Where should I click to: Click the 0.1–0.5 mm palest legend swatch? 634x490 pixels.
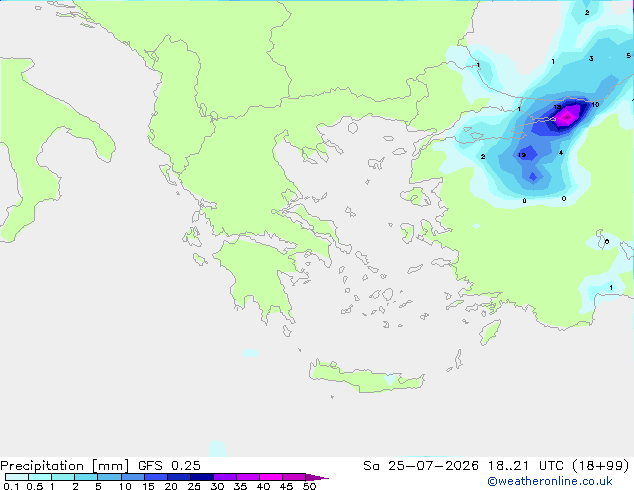tap(17, 477)
